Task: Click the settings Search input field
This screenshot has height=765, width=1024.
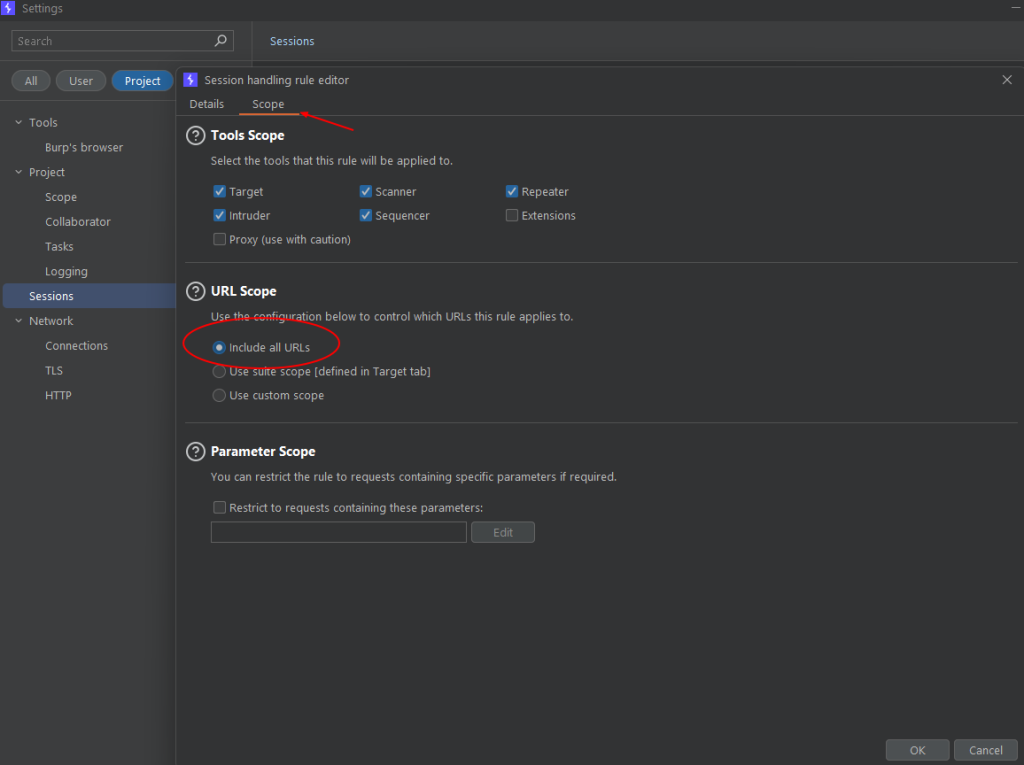Action: [x=122, y=41]
